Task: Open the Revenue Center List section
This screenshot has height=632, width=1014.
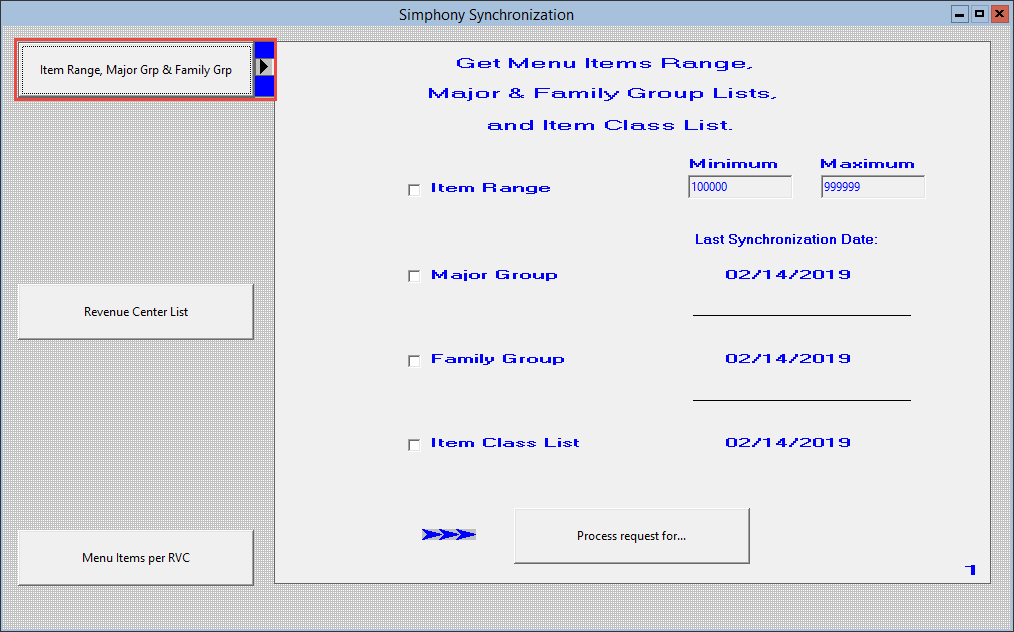Action: 136,312
